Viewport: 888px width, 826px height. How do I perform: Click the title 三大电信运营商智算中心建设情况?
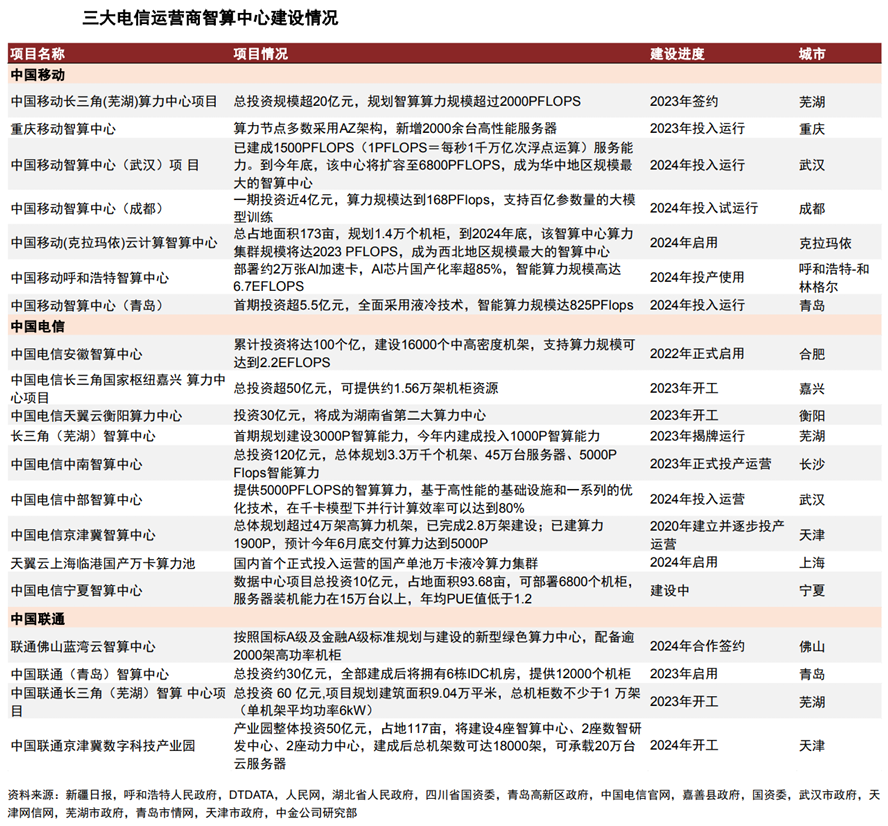click(210, 18)
